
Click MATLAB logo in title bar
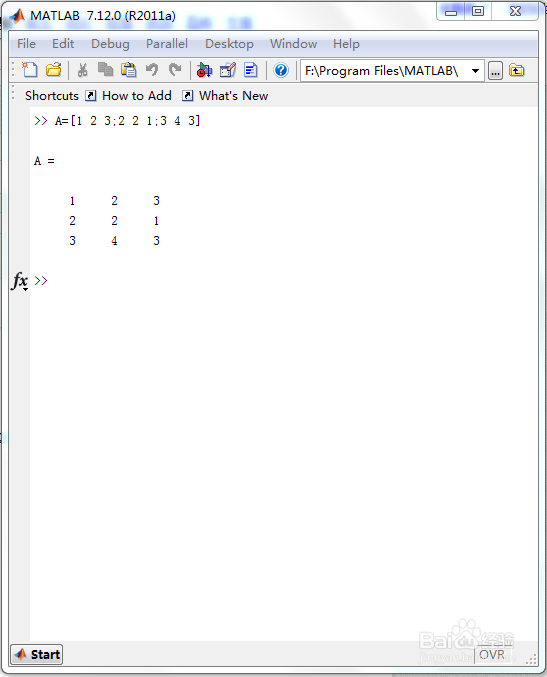click(18, 16)
